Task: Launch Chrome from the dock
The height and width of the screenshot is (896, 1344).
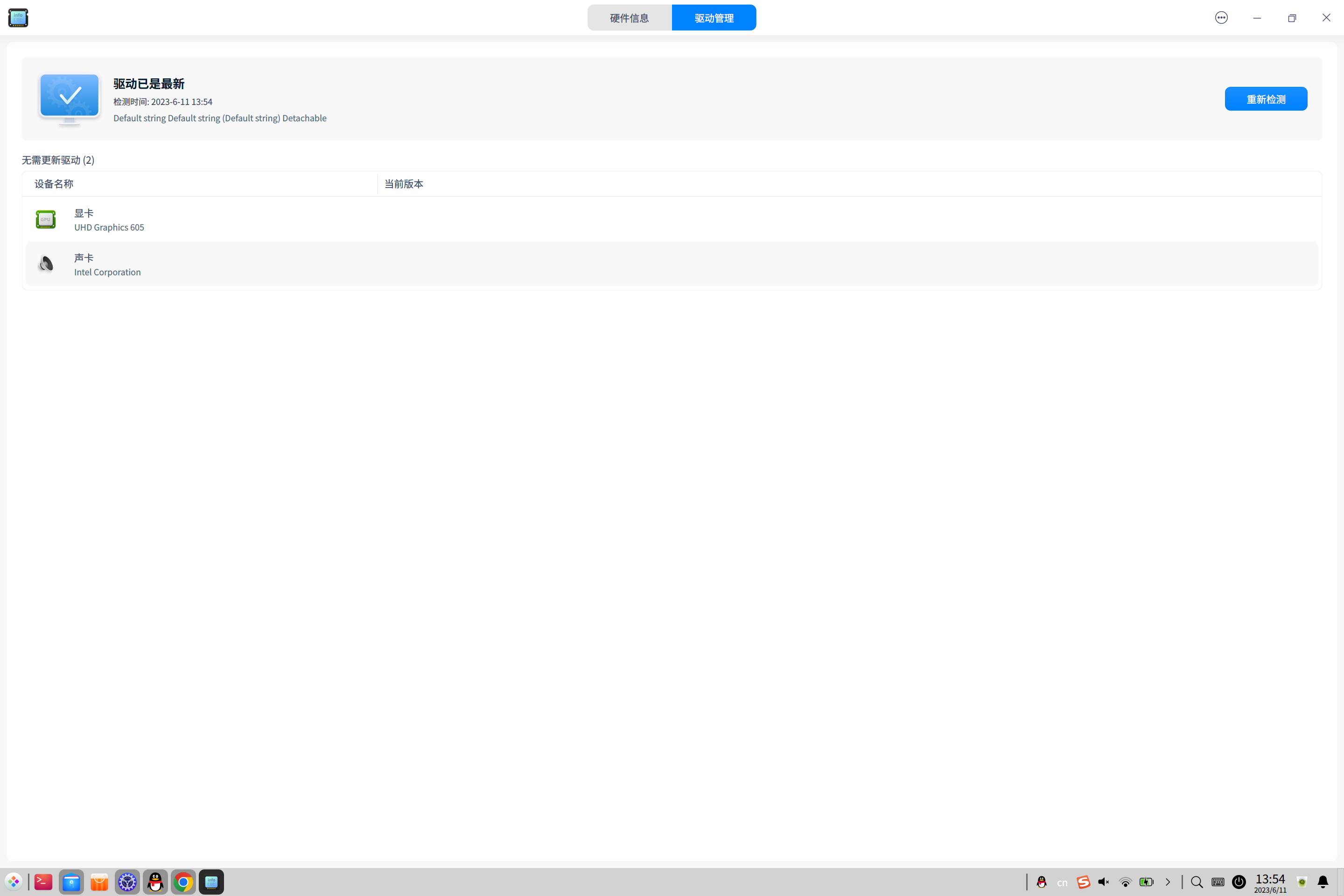Action: coord(183,882)
